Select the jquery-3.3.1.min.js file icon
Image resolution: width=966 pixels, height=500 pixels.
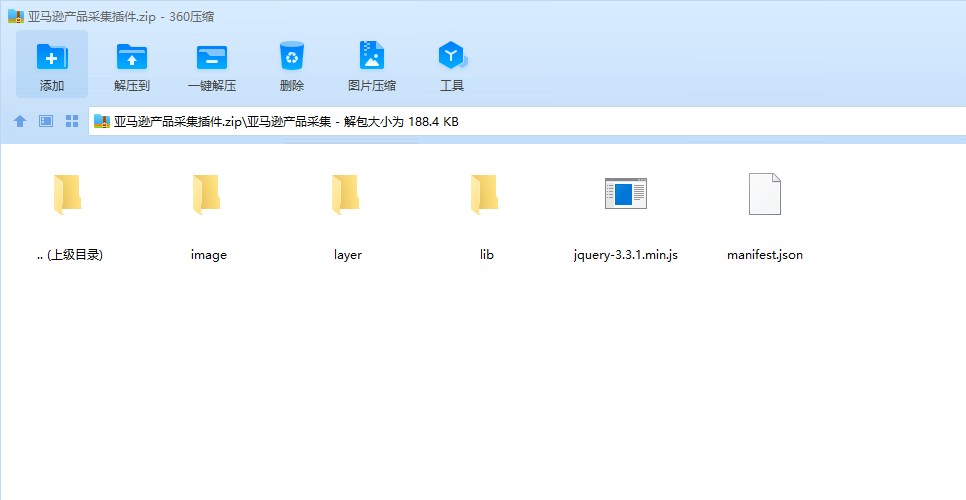tap(626, 193)
